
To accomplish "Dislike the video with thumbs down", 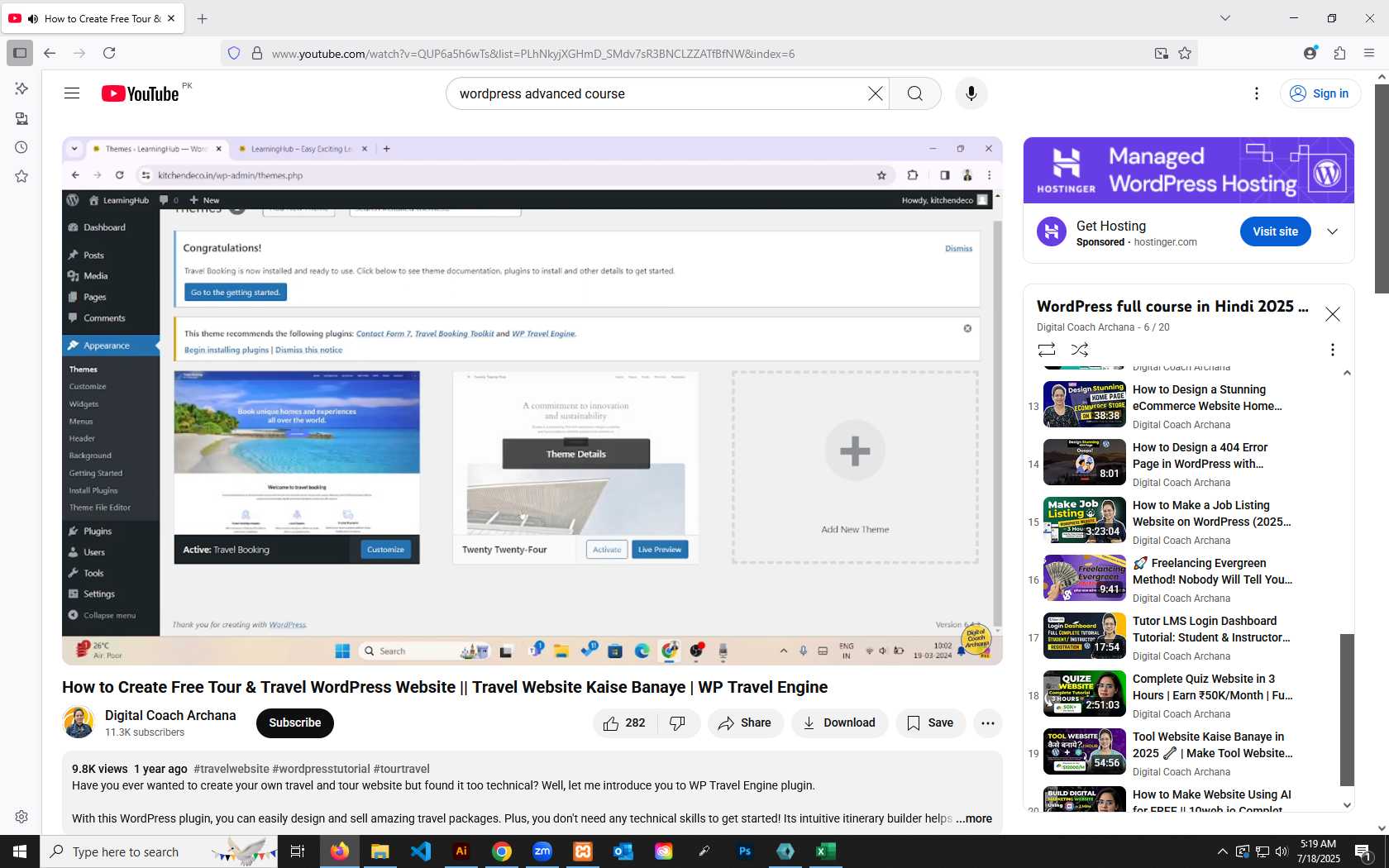I will 678,723.
